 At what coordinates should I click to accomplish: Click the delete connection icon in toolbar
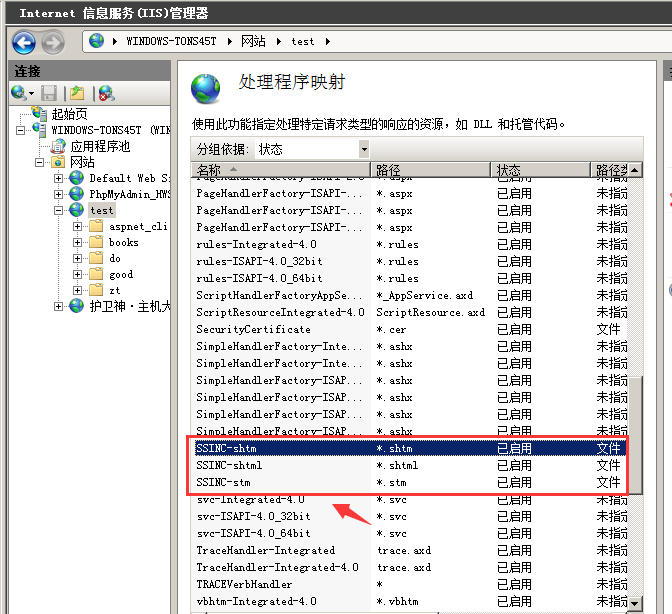[105, 93]
